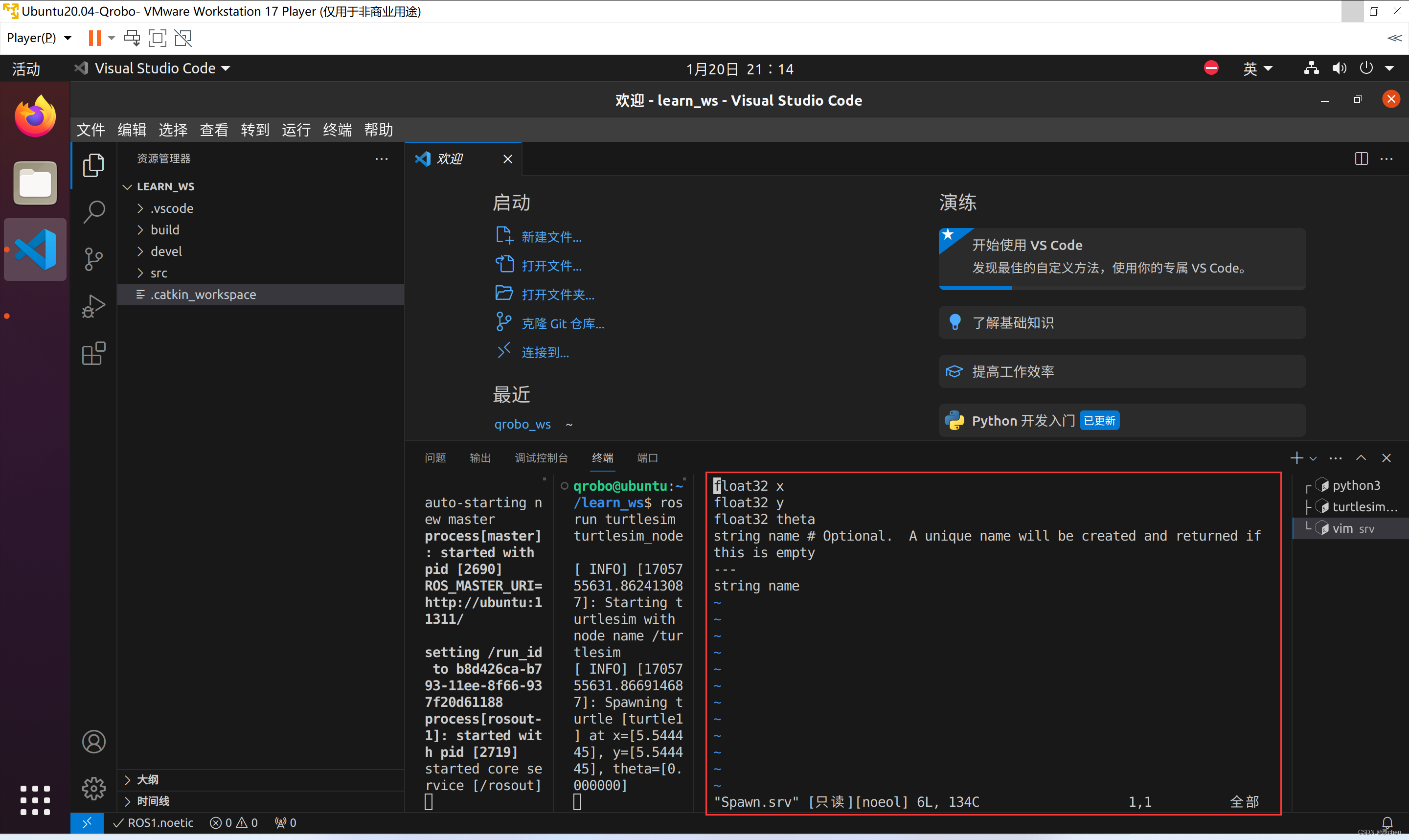Open the new terminal launch profile dropdown
1409x840 pixels.
click(x=1314, y=458)
